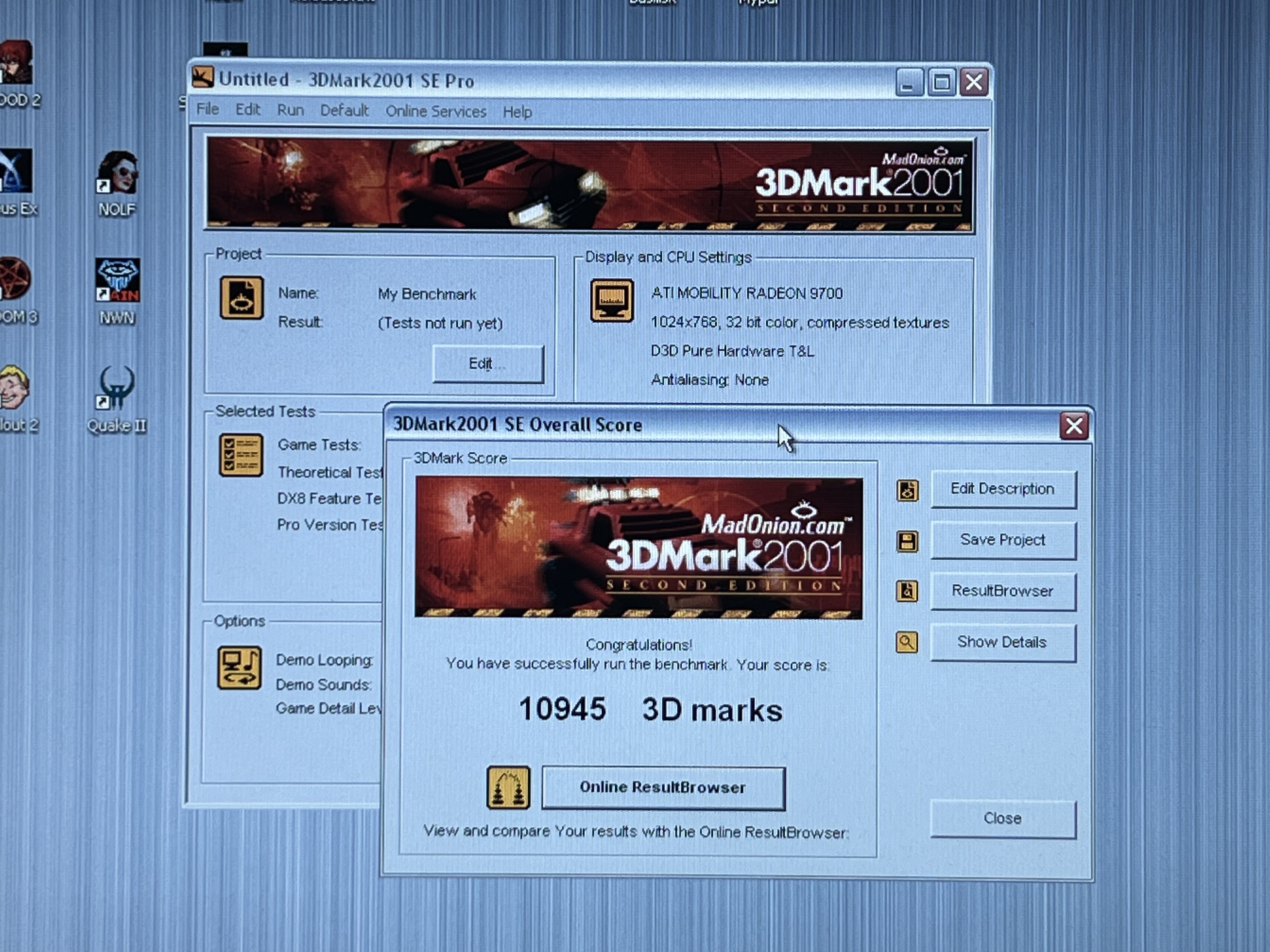Click the Selected Tests checklist icon

(x=241, y=456)
